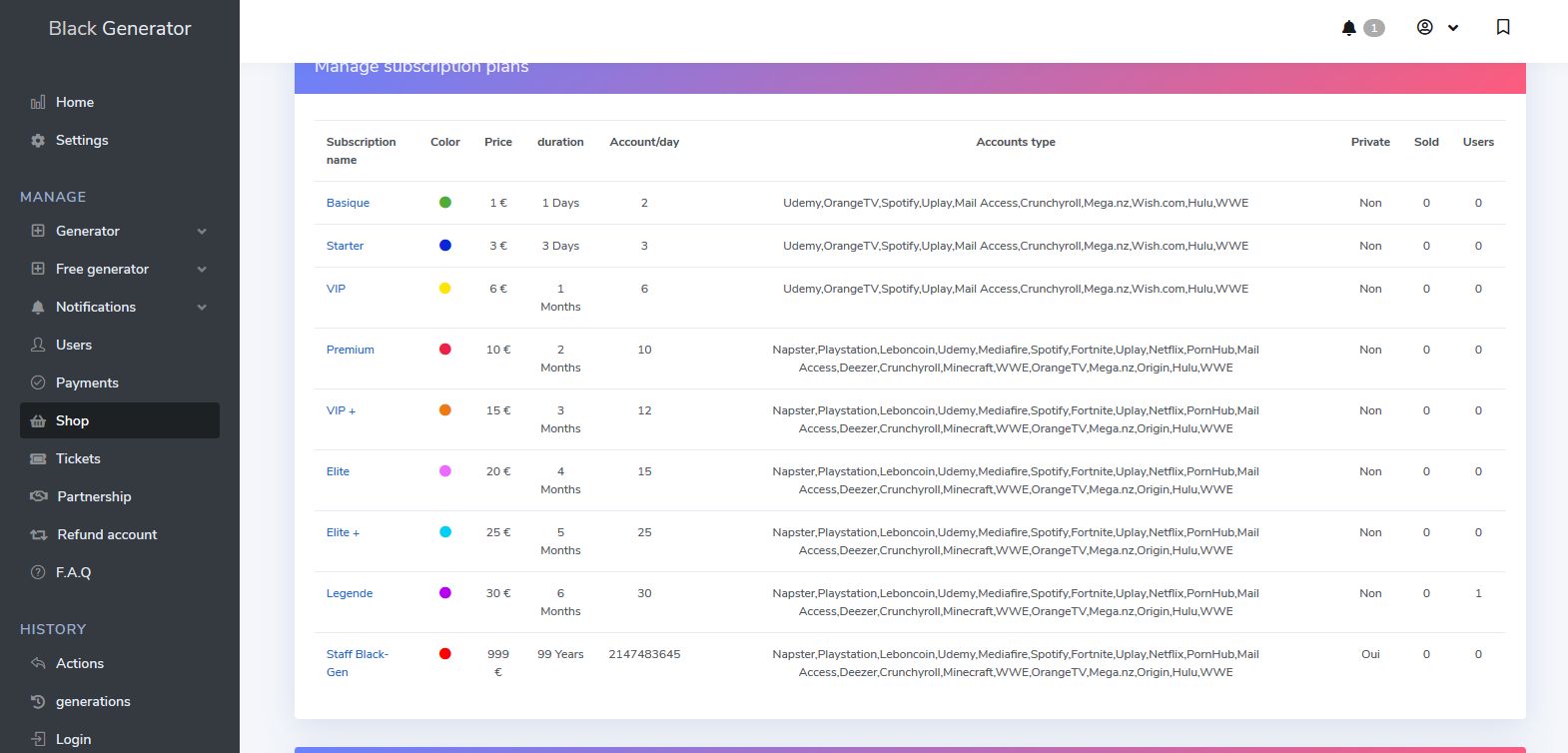This screenshot has width=1568, height=753.
Task: Open the Users page
Action: coord(73,345)
